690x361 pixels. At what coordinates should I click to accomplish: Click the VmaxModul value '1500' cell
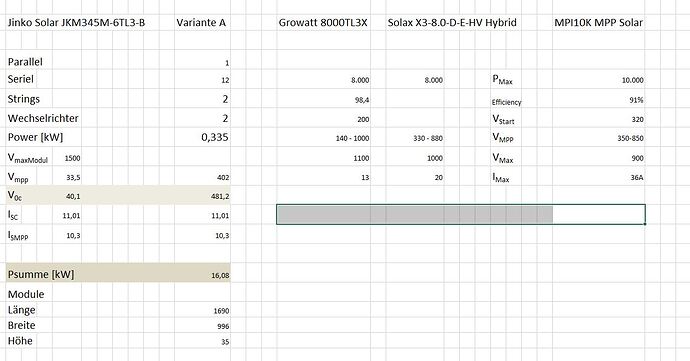click(x=73, y=158)
